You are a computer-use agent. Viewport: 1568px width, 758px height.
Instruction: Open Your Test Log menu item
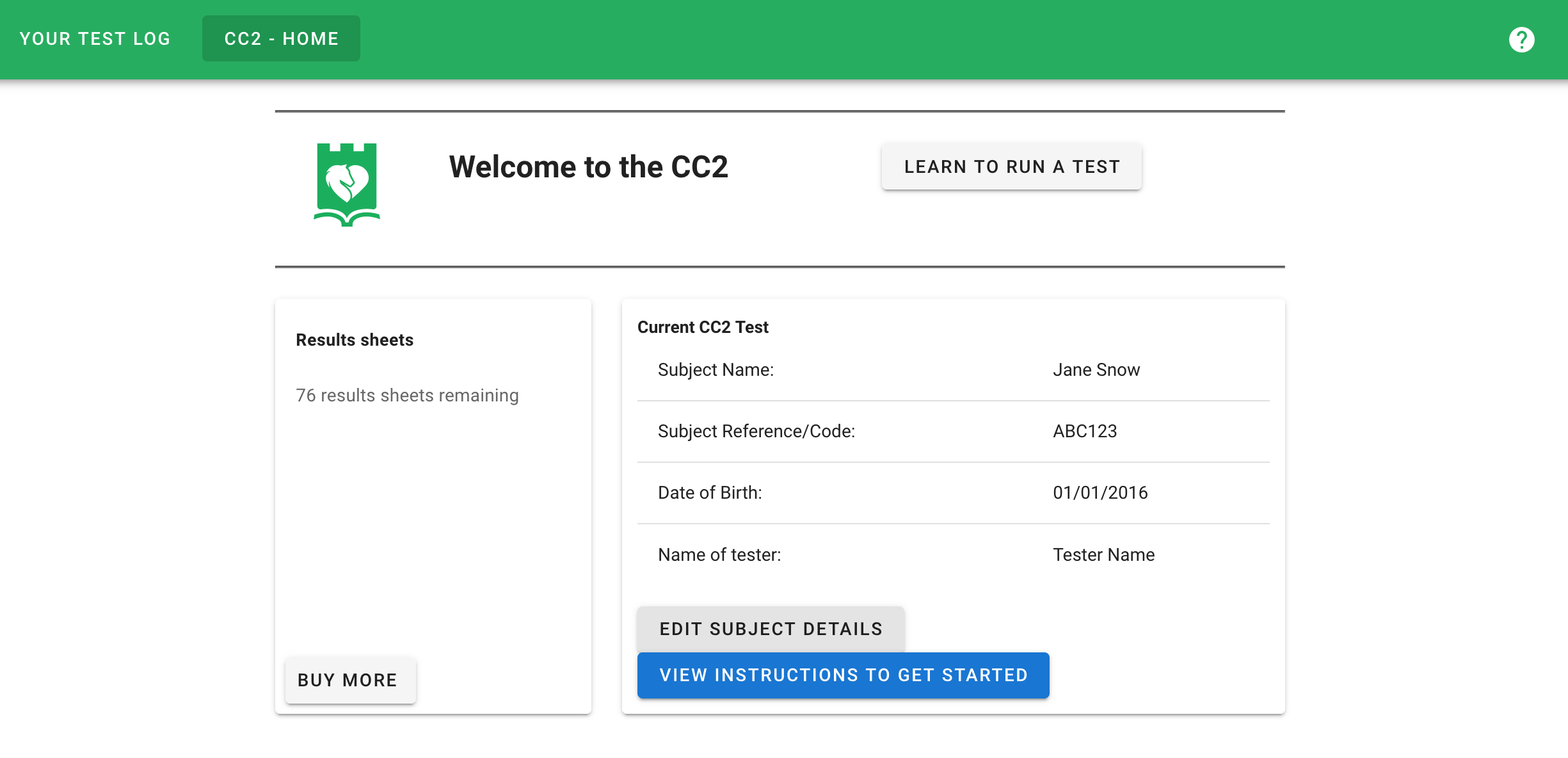click(x=95, y=39)
